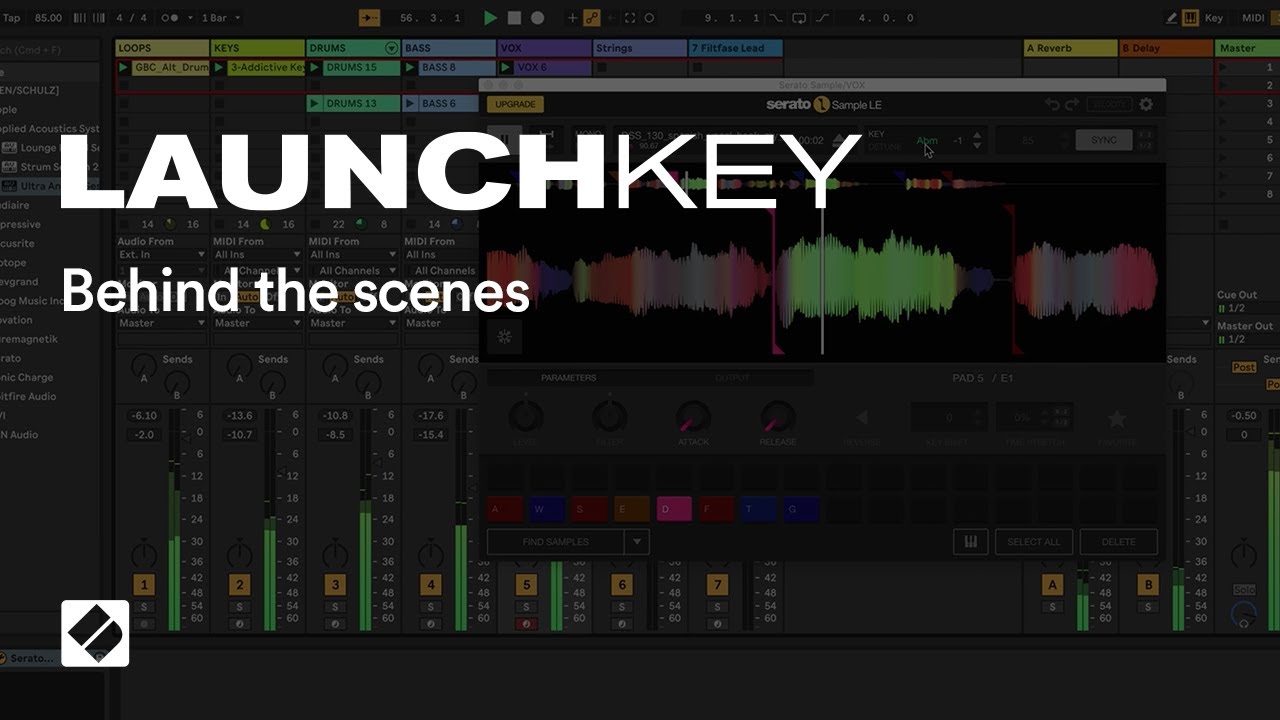
Task: Toggle the computer MIDI keyboard icon
Action: click(x=1191, y=18)
